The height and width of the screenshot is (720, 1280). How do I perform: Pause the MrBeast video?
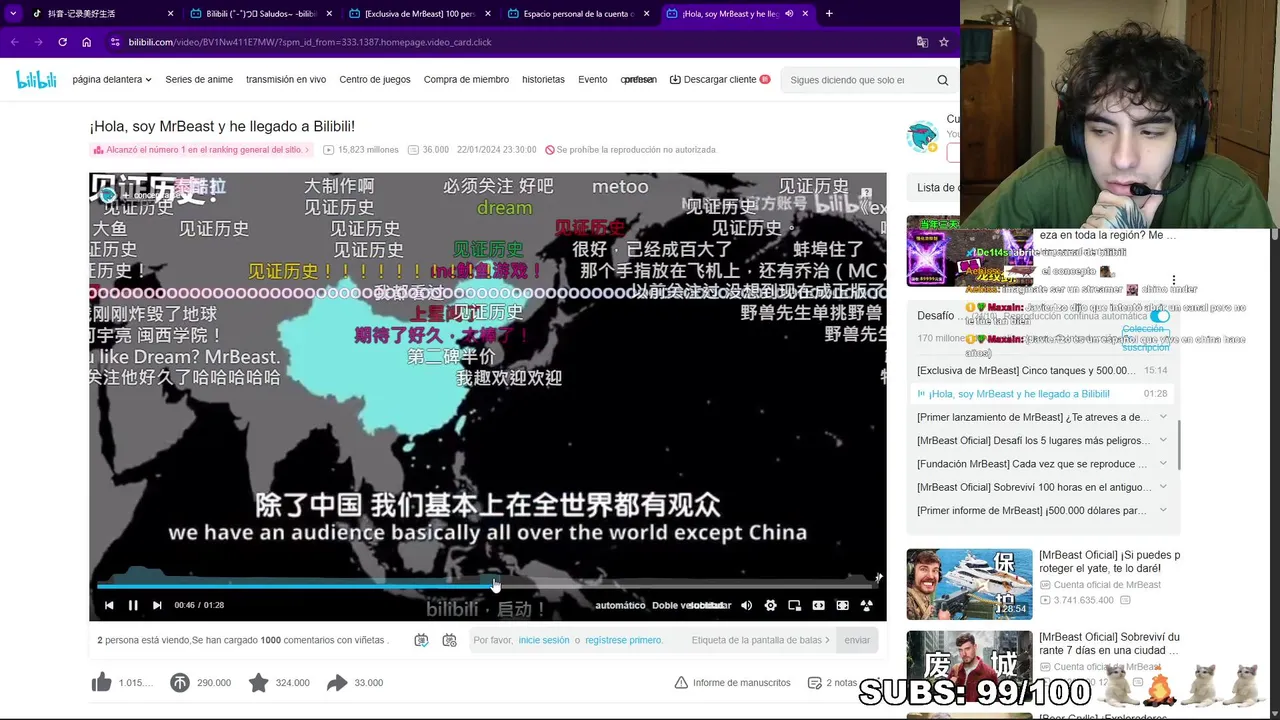point(133,605)
